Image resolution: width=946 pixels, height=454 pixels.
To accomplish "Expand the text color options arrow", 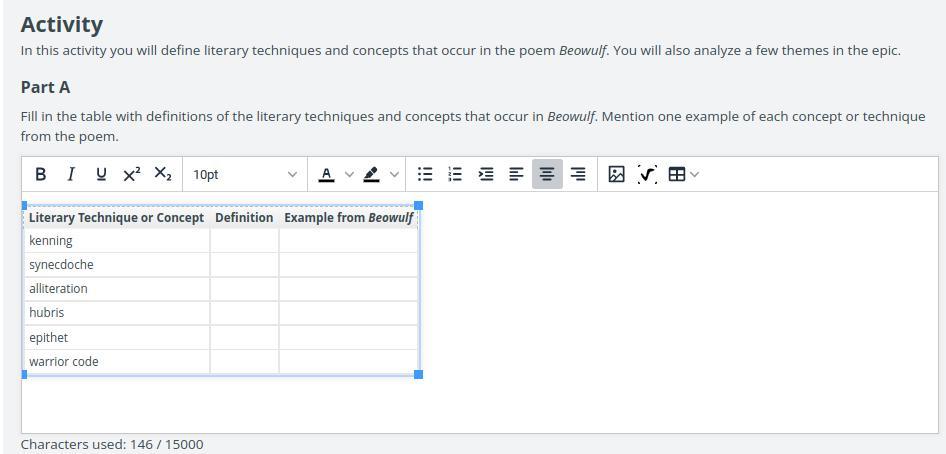I will pos(349,174).
